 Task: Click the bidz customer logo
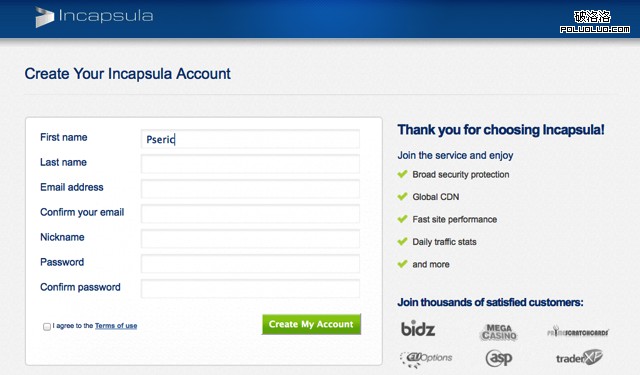[x=418, y=328]
